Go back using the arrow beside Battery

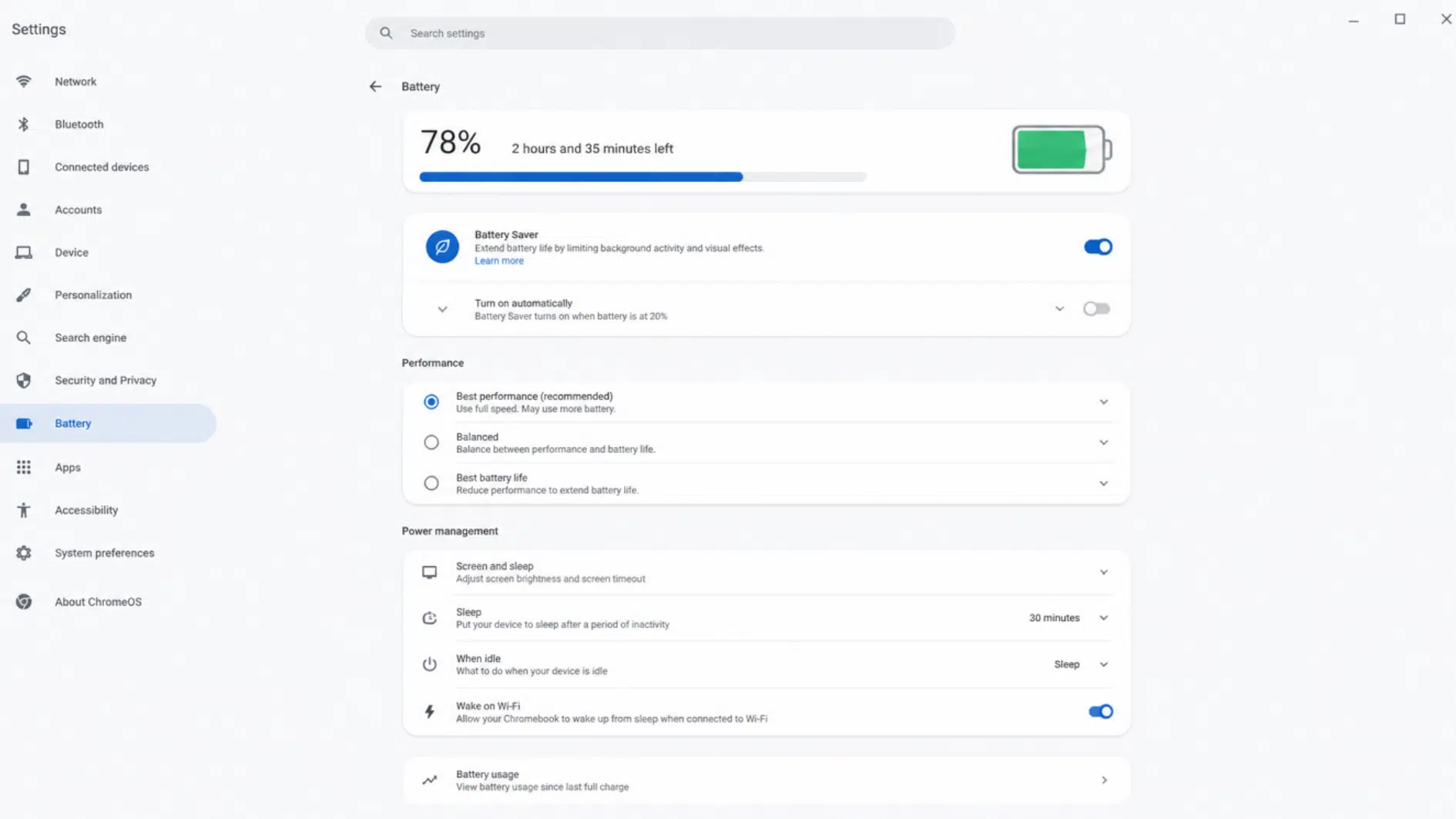pos(375,86)
